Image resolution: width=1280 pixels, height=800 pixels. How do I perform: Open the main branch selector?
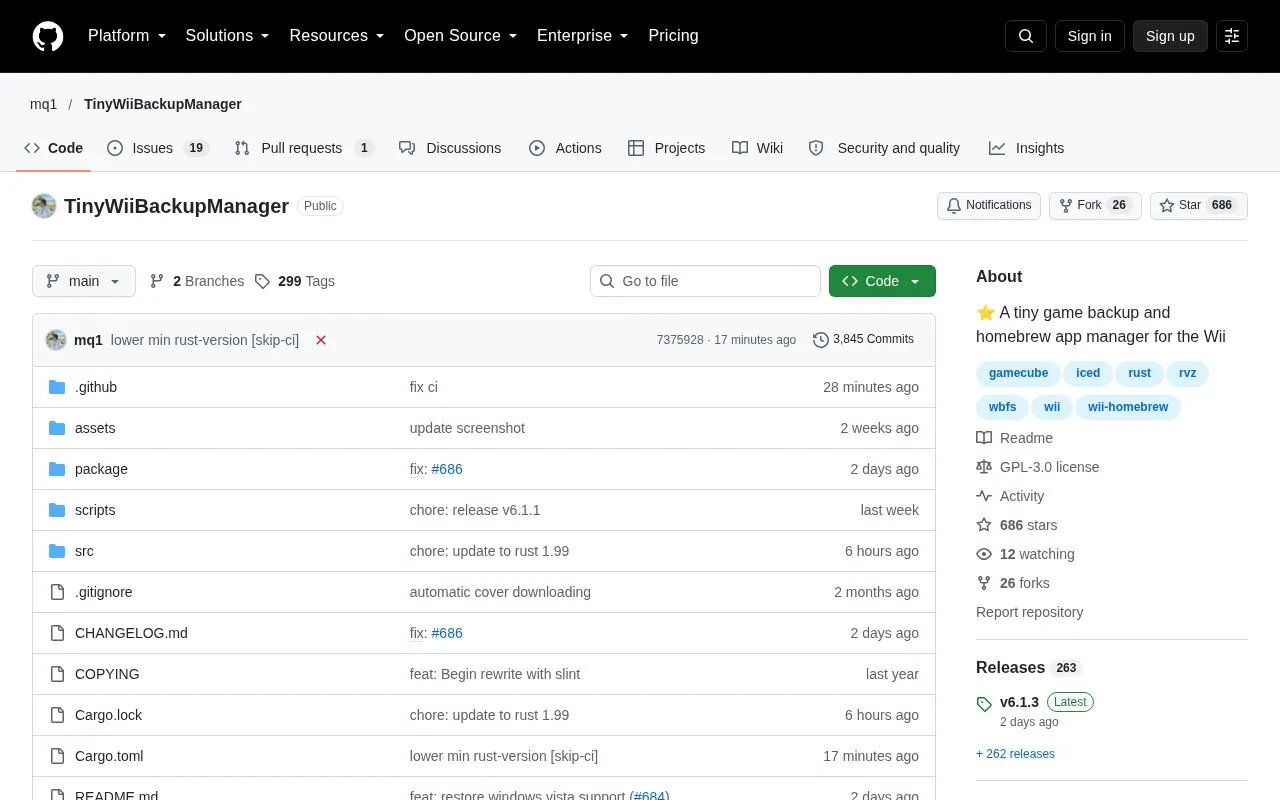point(84,281)
